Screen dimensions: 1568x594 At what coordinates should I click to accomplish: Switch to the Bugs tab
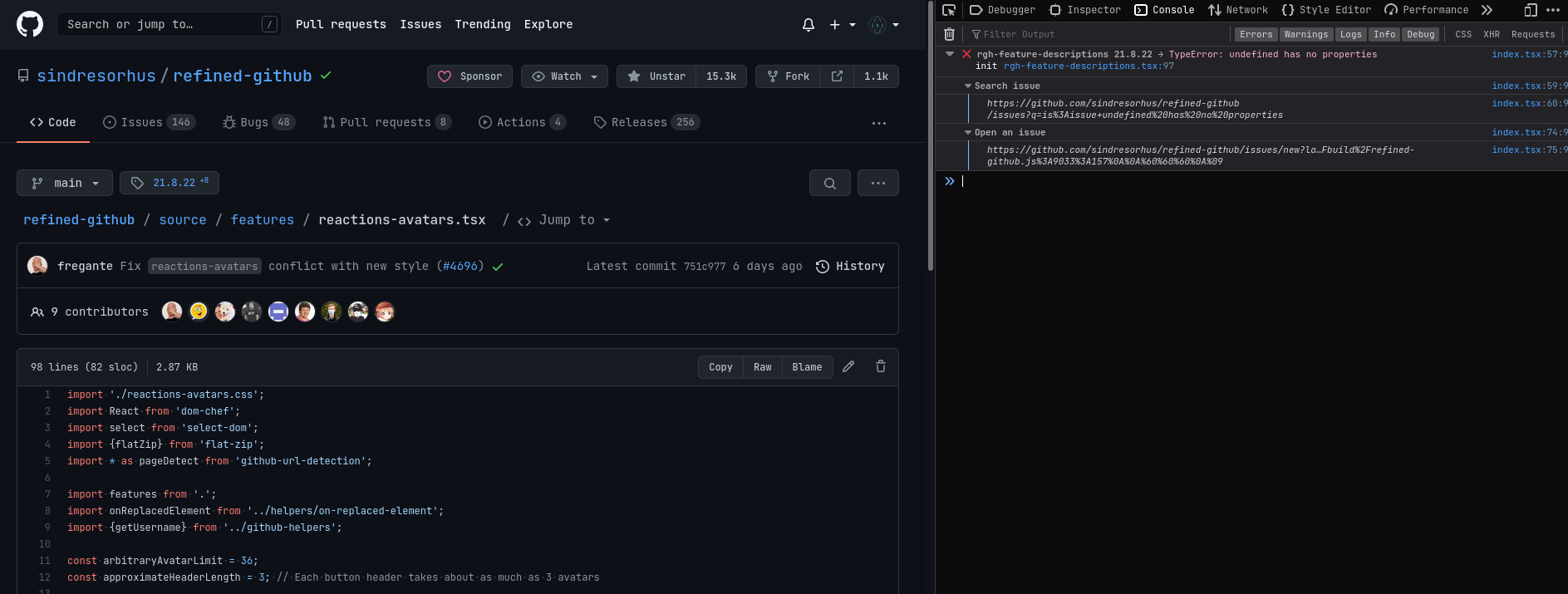click(x=259, y=122)
